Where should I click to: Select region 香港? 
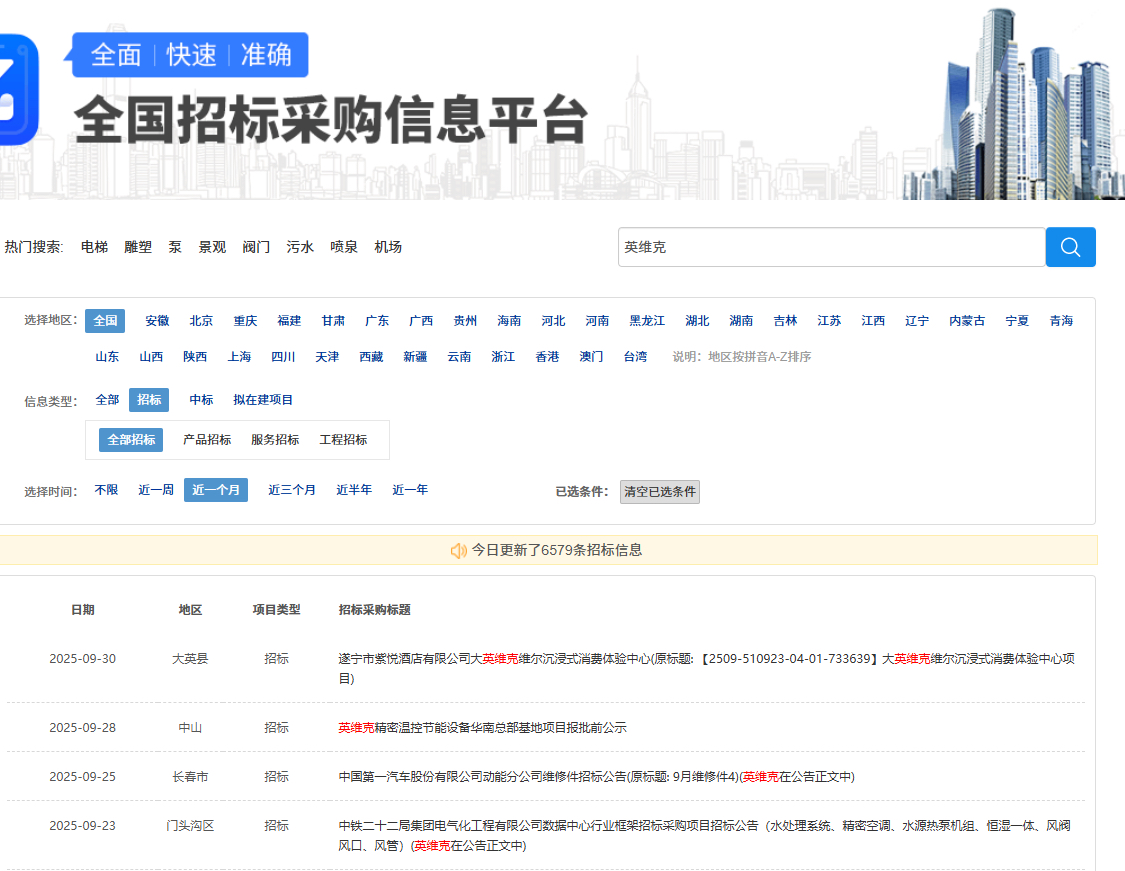click(547, 357)
